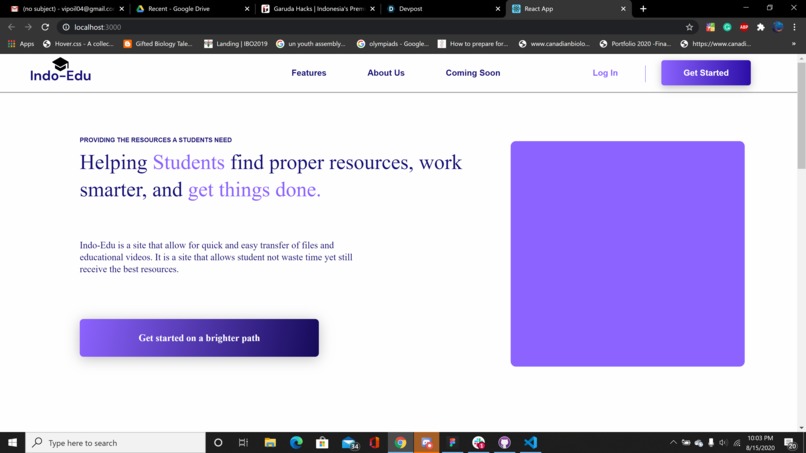Screen dimensions: 806x453
Task: Open the Apps bookmarks shortcut
Action: pos(21,44)
